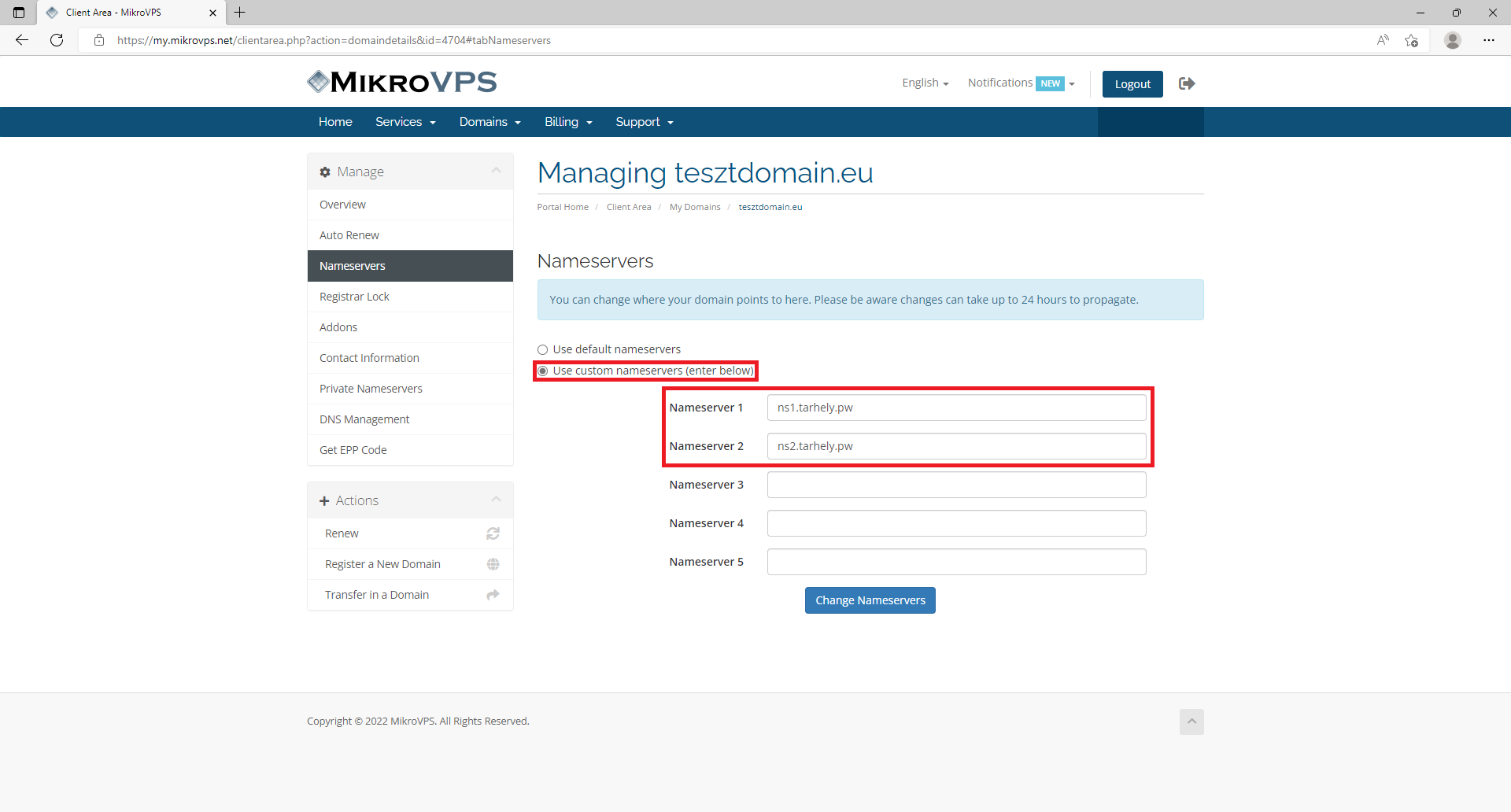
Task: Select Nameservers sidebar item
Action: (x=410, y=266)
